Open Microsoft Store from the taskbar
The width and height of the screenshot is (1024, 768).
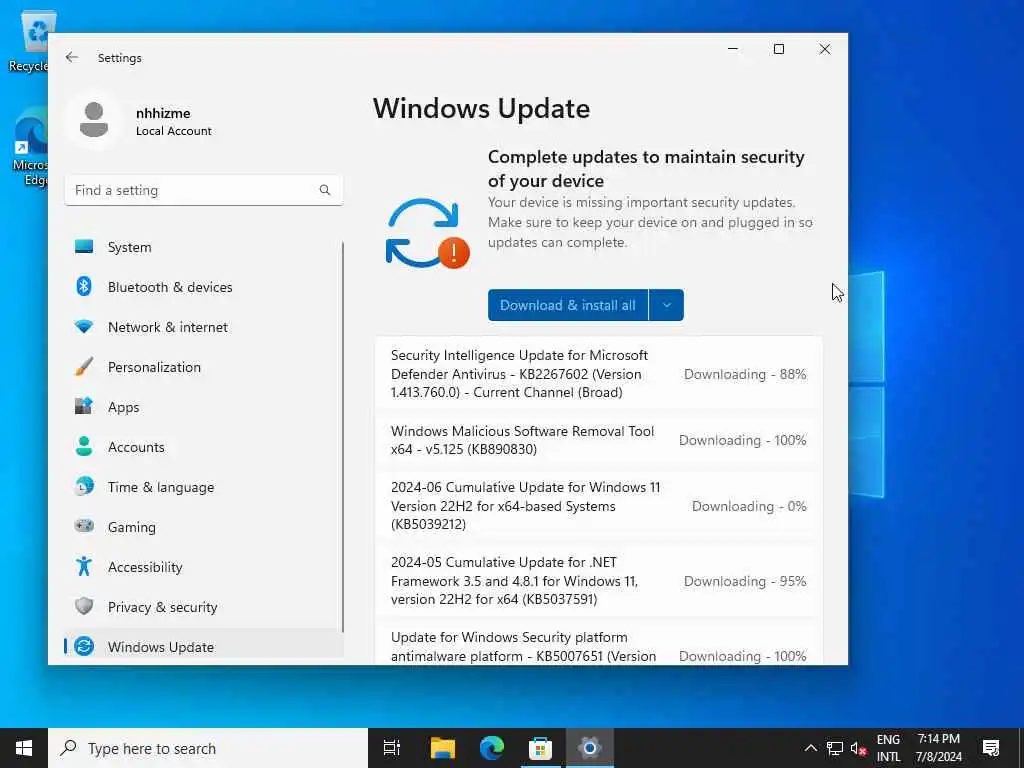(540, 748)
